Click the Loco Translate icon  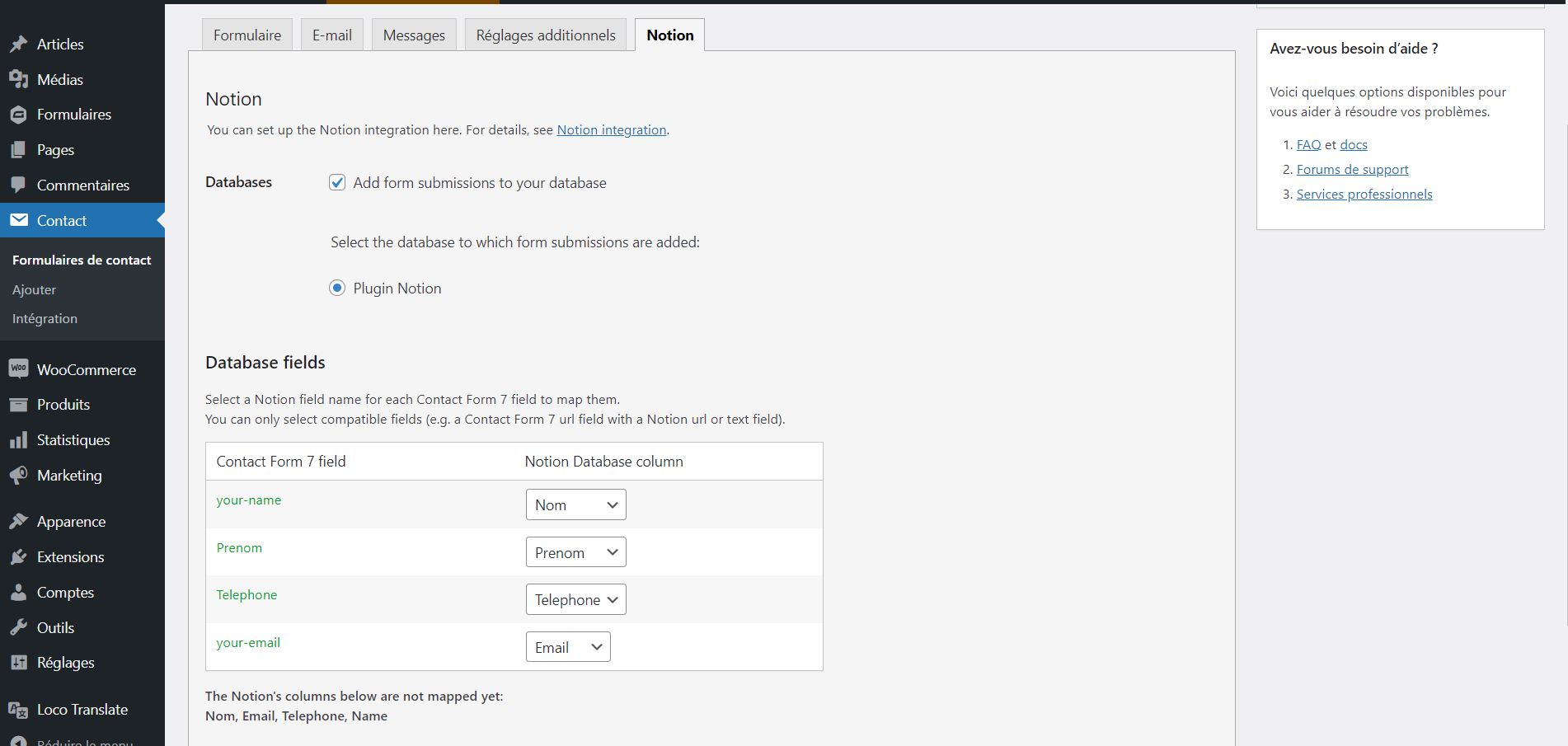[x=18, y=710]
